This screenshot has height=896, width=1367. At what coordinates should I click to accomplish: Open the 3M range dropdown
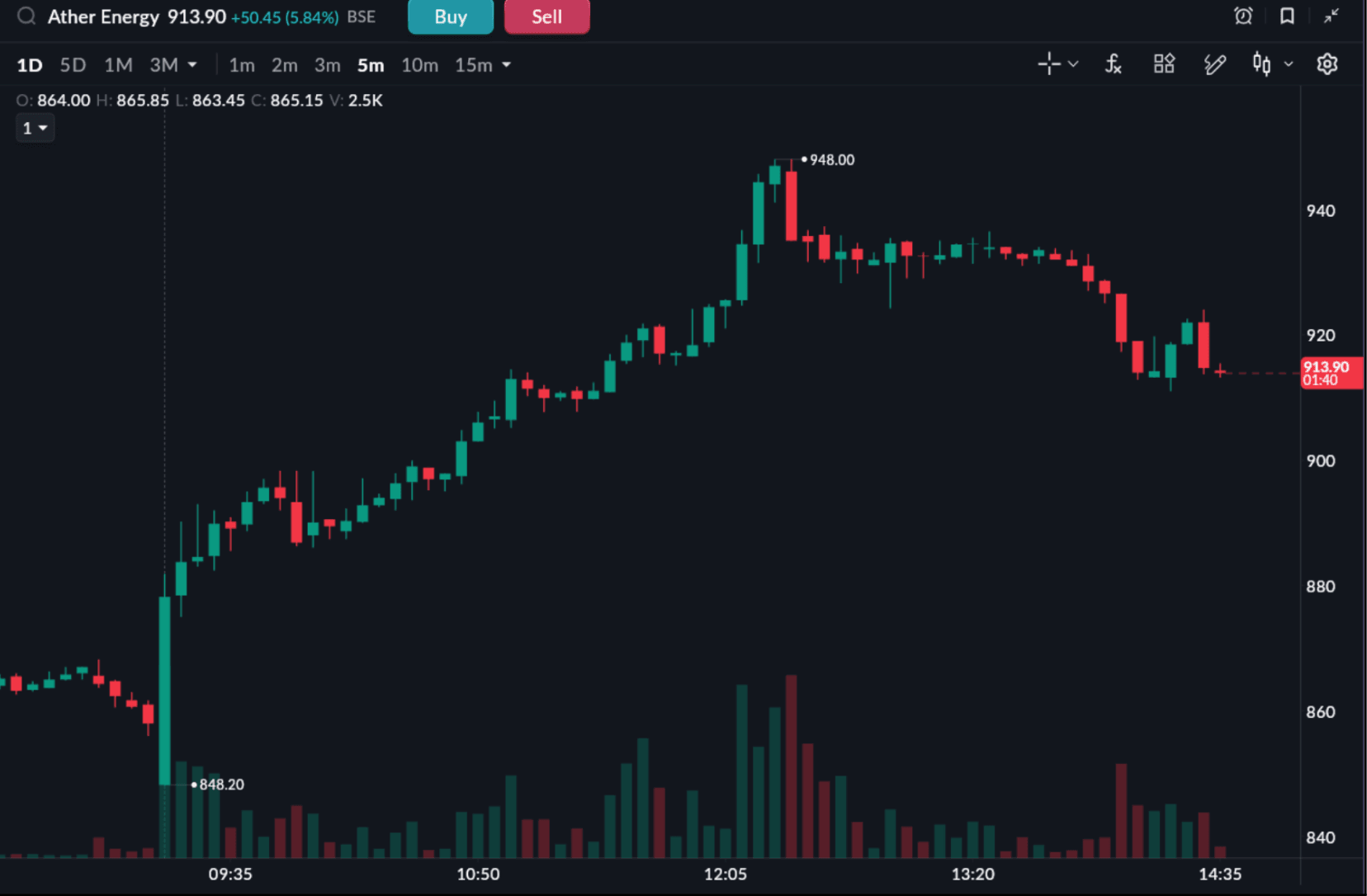click(192, 65)
